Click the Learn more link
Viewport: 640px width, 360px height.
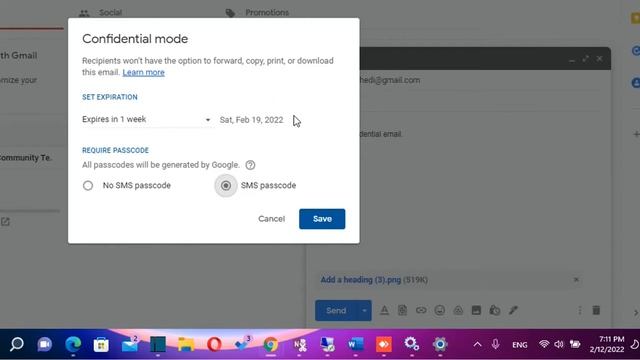click(x=144, y=73)
